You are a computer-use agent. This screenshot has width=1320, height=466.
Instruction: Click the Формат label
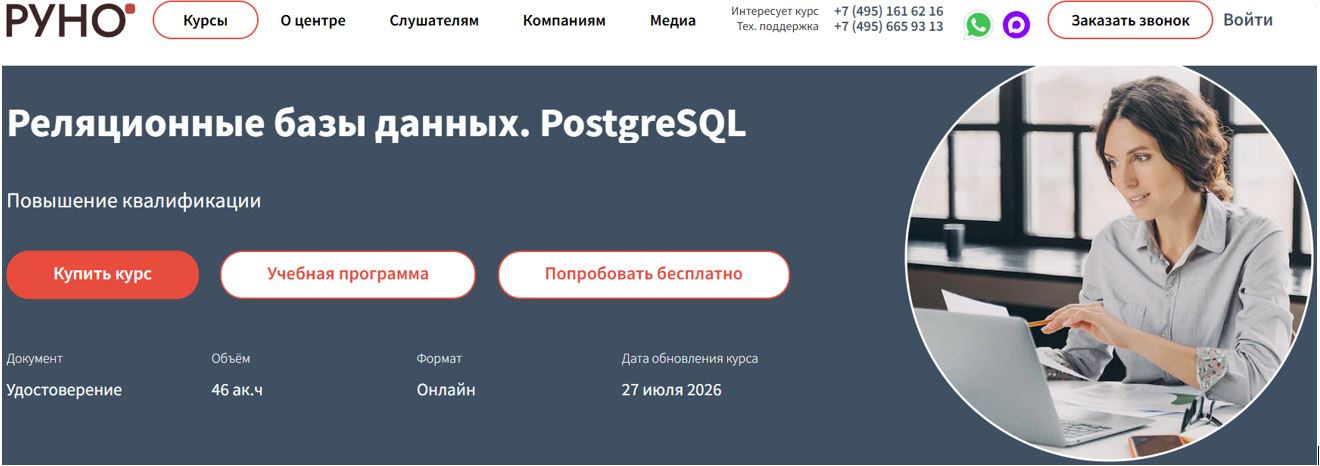(x=439, y=358)
